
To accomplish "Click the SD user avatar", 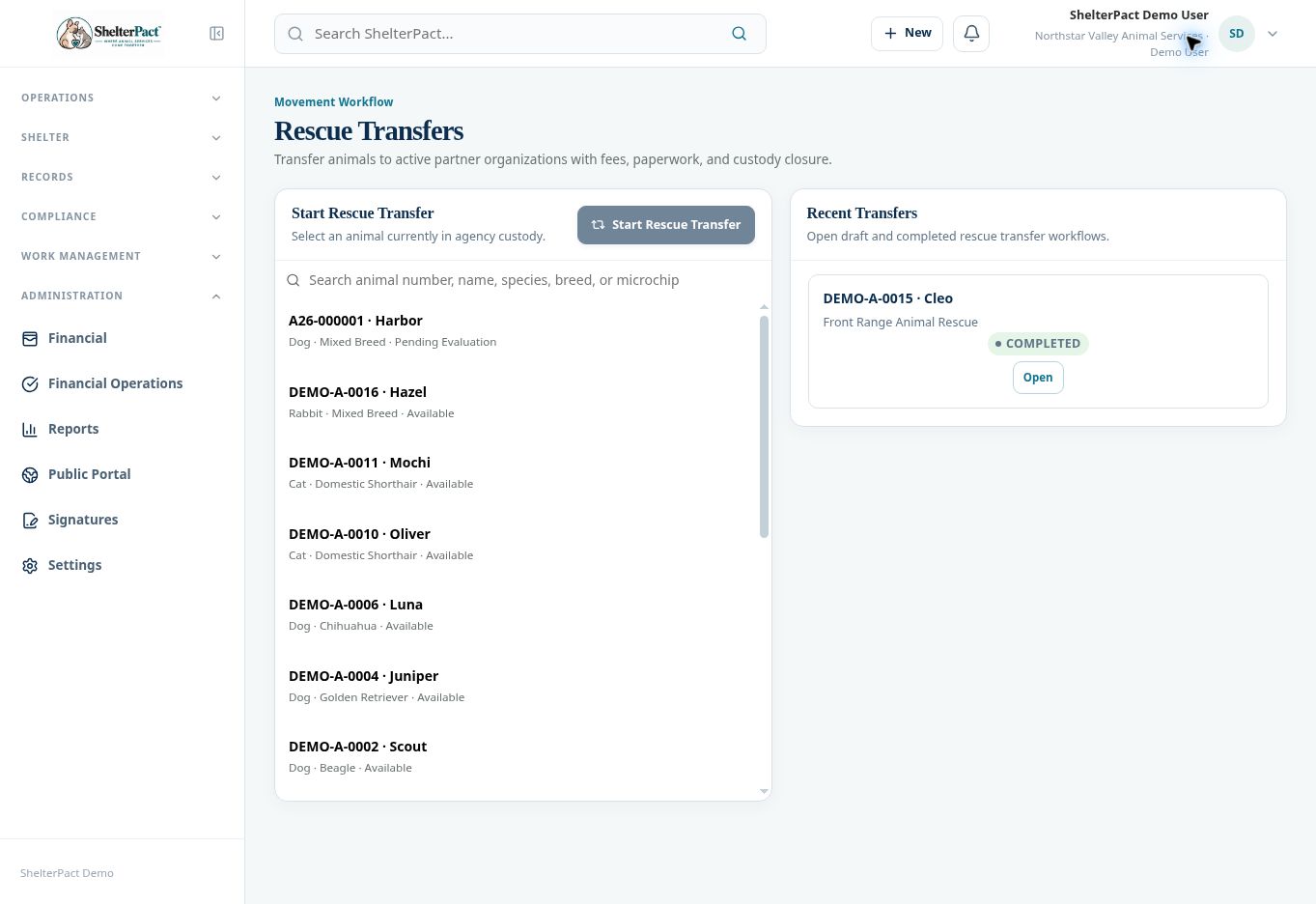I will [x=1236, y=34].
